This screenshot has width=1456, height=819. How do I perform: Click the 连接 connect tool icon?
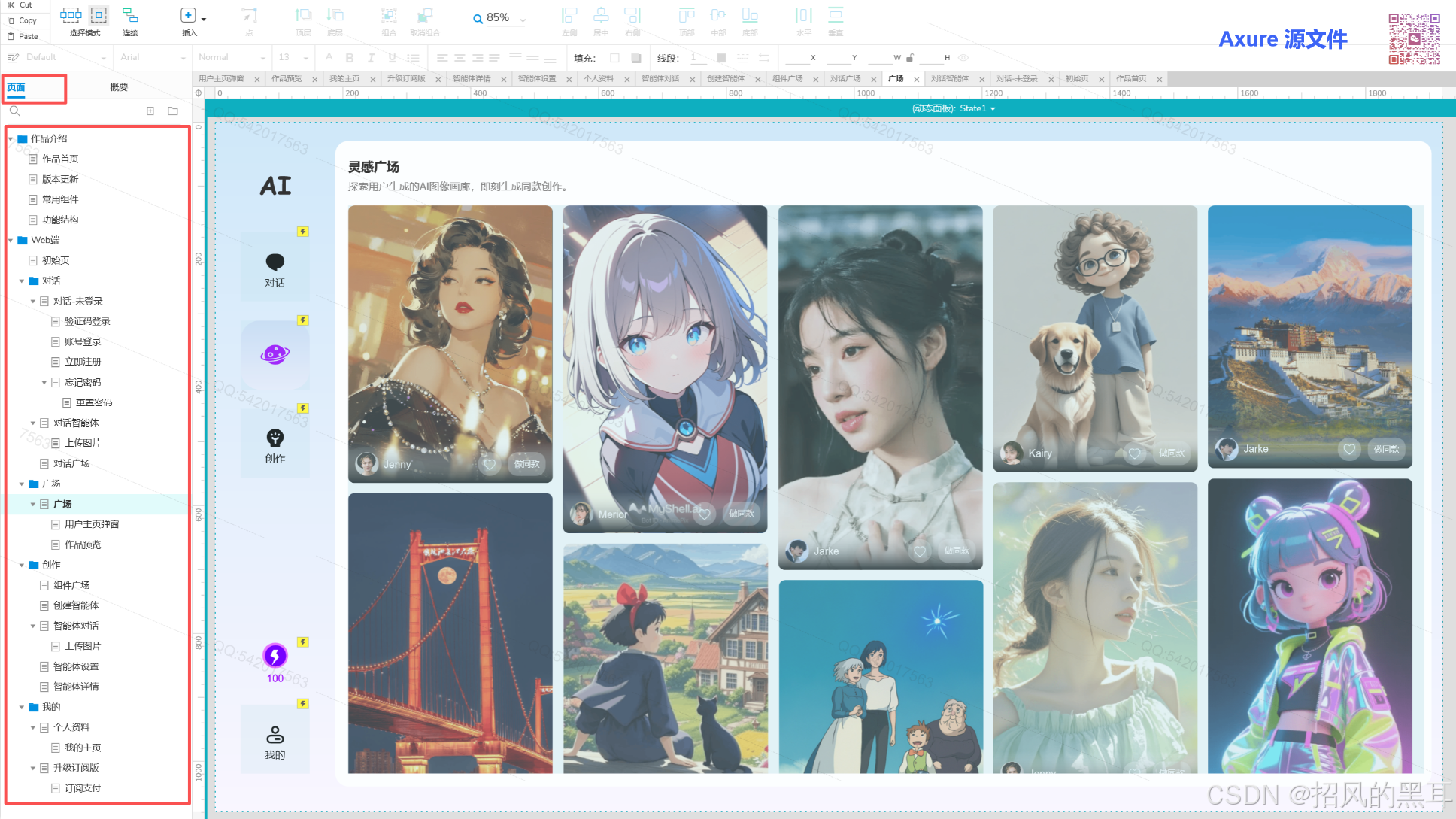130,16
